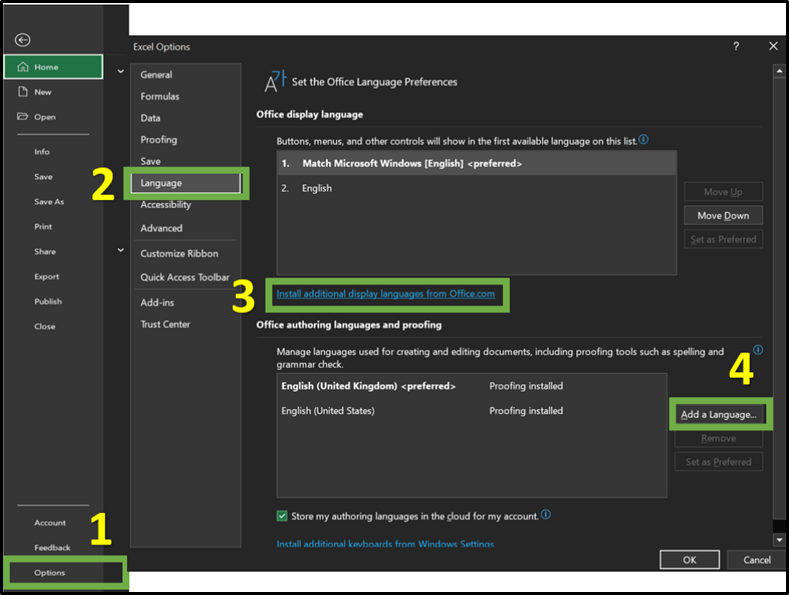Viewport: 789px width, 595px height.
Task: Click the scrollbar down arrow in options dialog
Action: point(779,540)
